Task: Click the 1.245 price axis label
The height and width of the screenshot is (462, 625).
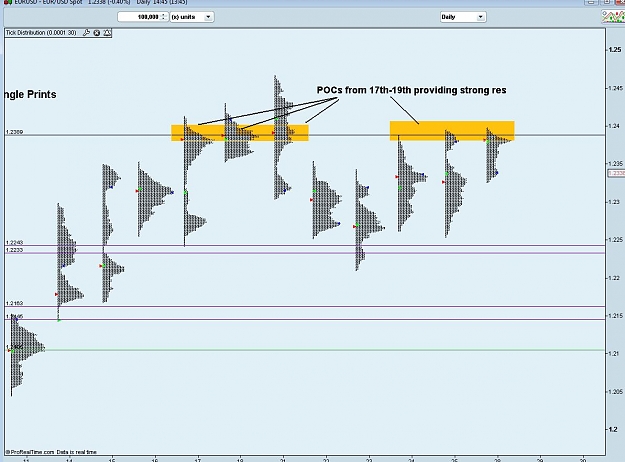Action: pos(616,88)
